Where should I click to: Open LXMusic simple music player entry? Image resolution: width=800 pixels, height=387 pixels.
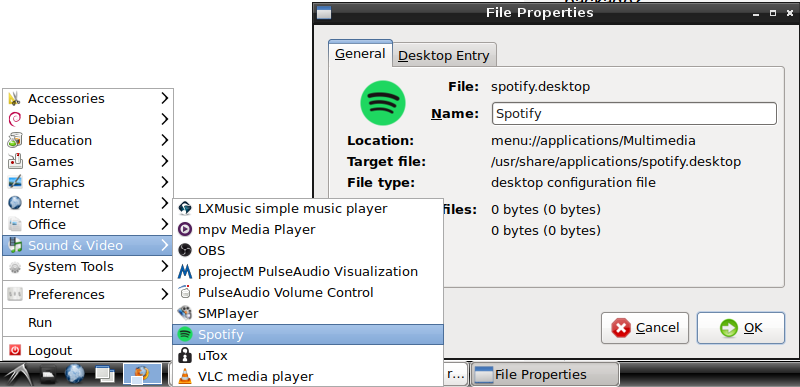pyautogui.click(x=308, y=208)
